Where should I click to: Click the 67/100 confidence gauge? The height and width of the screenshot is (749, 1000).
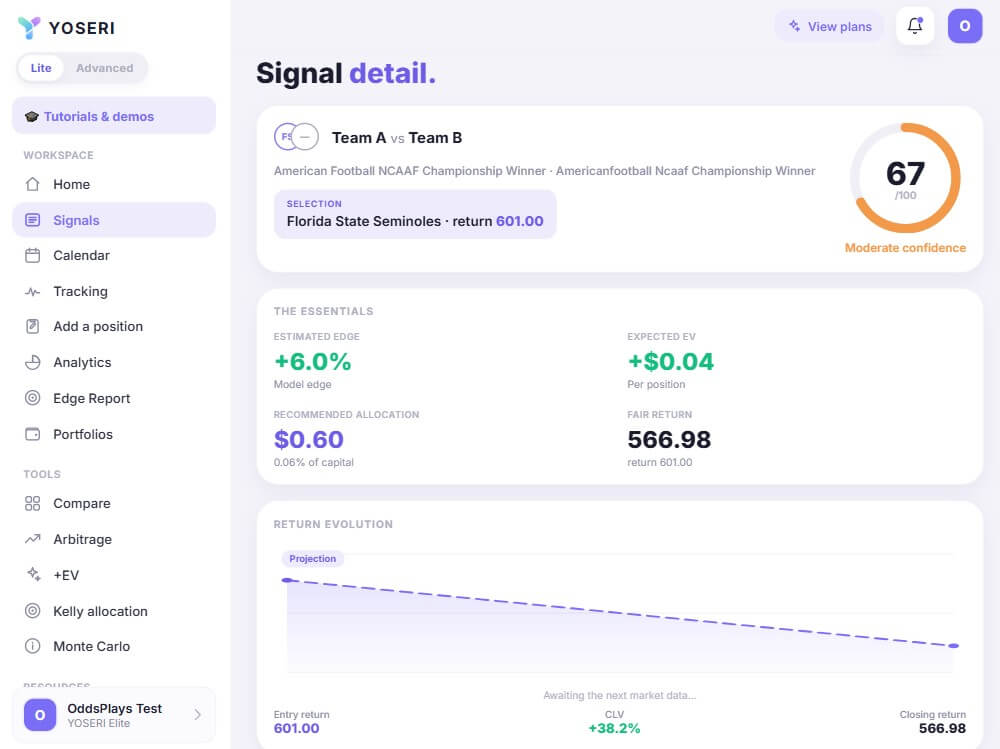(x=905, y=178)
